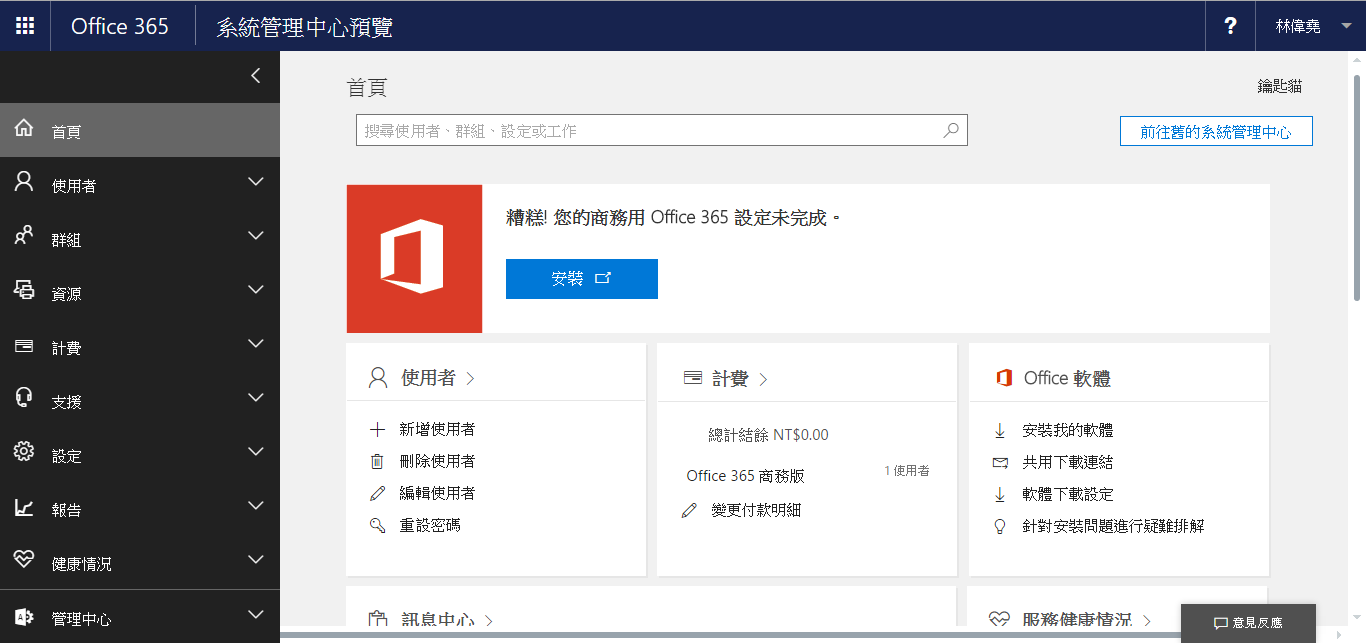Click the blue 安裝 button

point(582,279)
